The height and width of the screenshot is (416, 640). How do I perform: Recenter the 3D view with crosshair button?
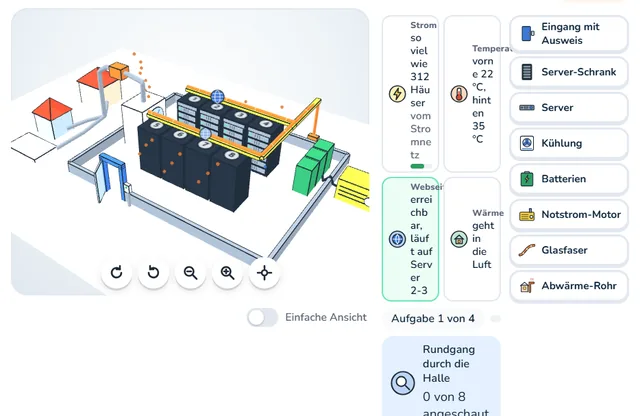coord(264,273)
